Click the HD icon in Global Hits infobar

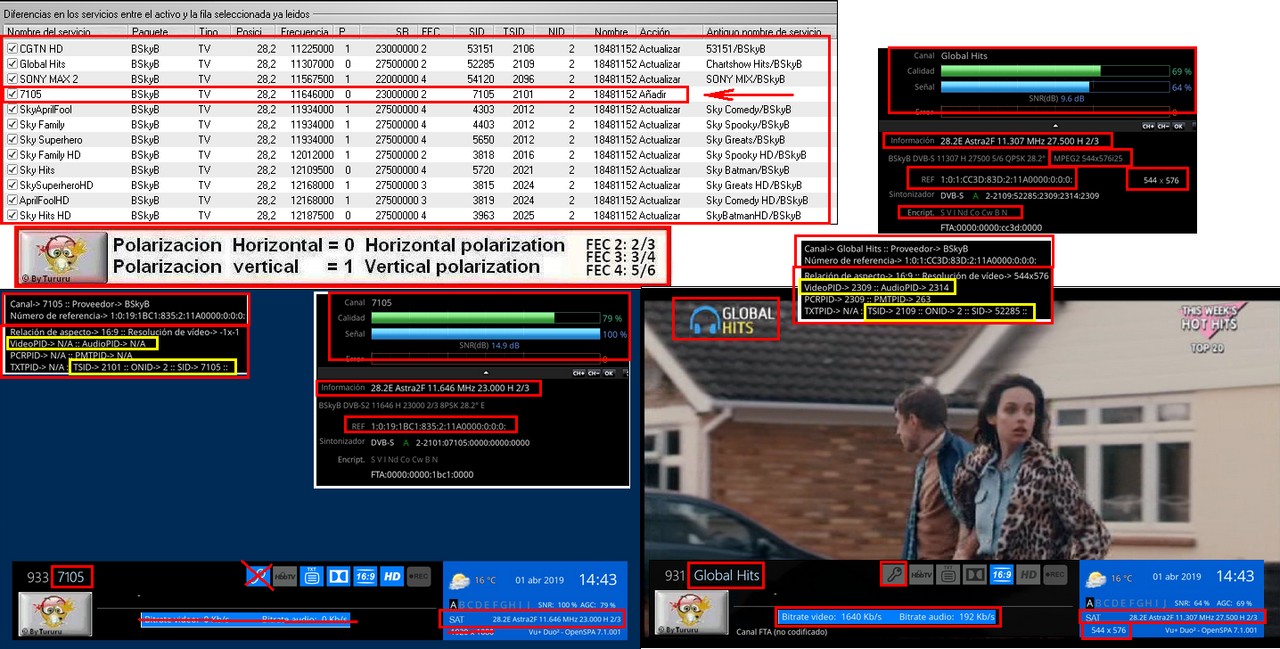pos(1028,575)
